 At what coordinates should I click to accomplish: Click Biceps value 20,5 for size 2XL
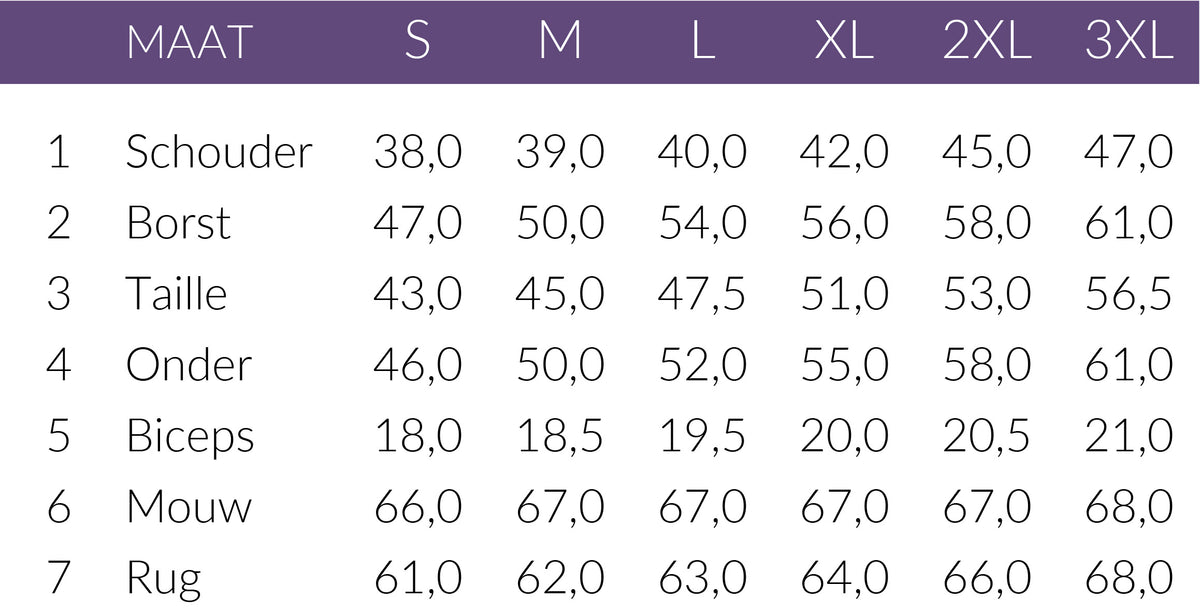[x=986, y=437]
